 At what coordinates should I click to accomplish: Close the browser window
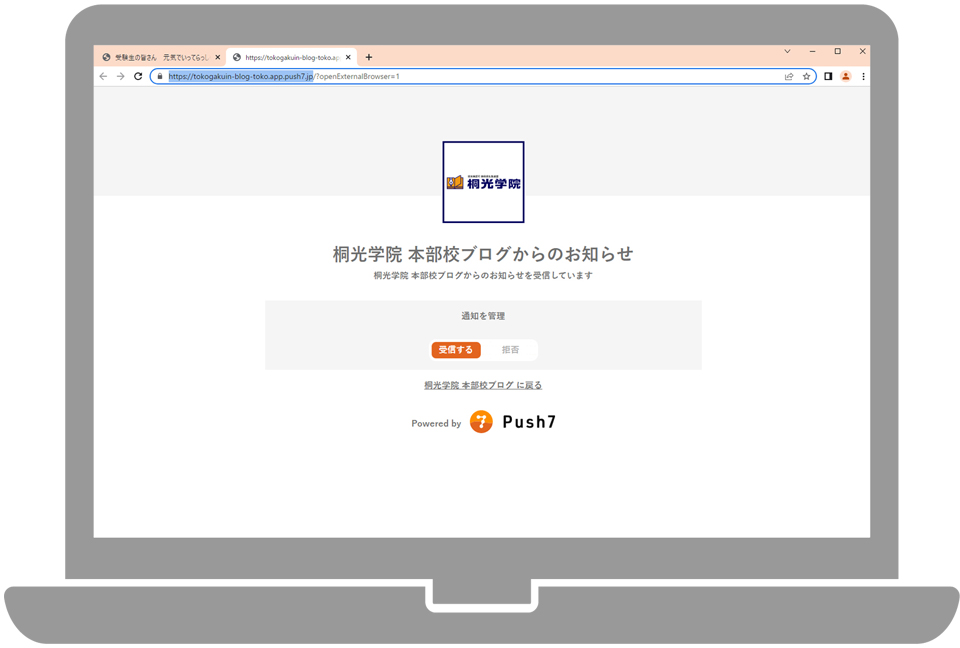point(862,51)
